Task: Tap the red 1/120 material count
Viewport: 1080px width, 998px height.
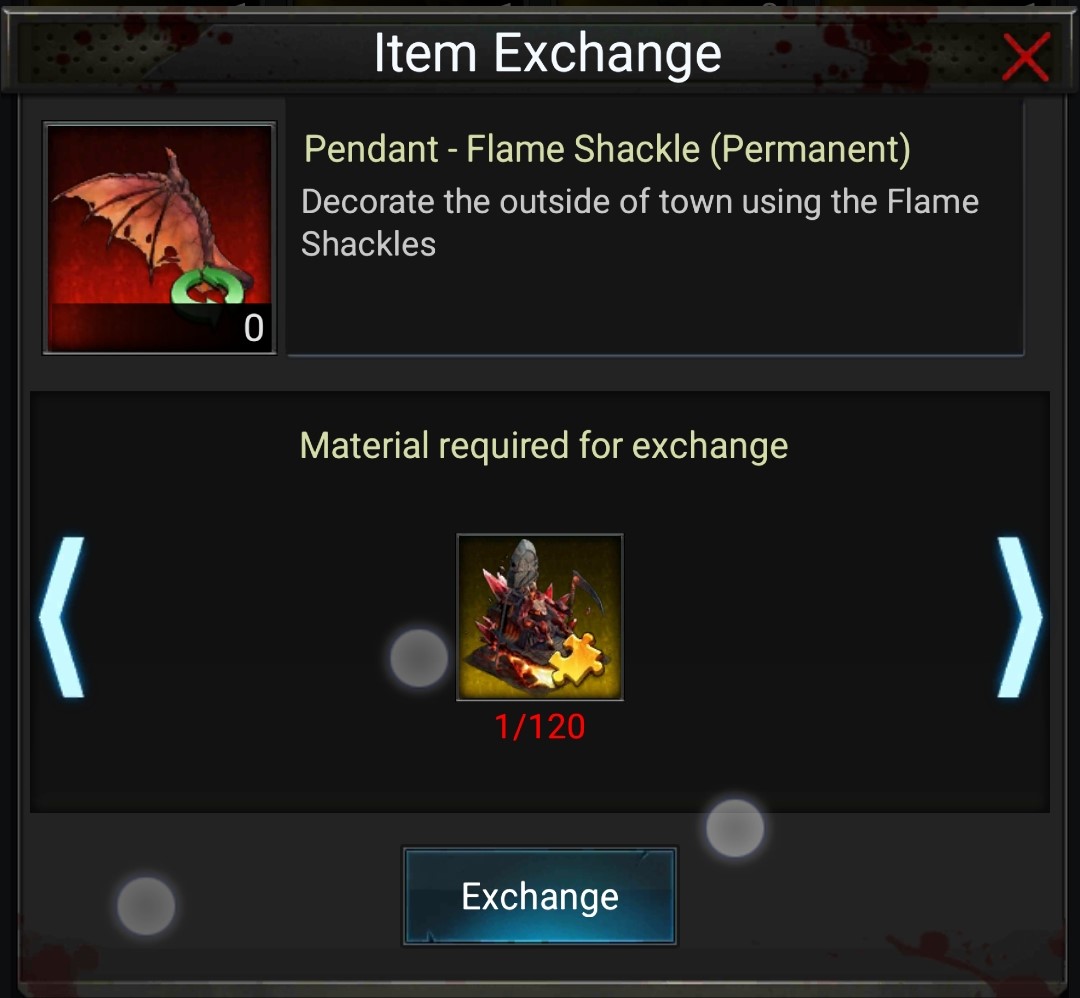Action: pos(540,727)
